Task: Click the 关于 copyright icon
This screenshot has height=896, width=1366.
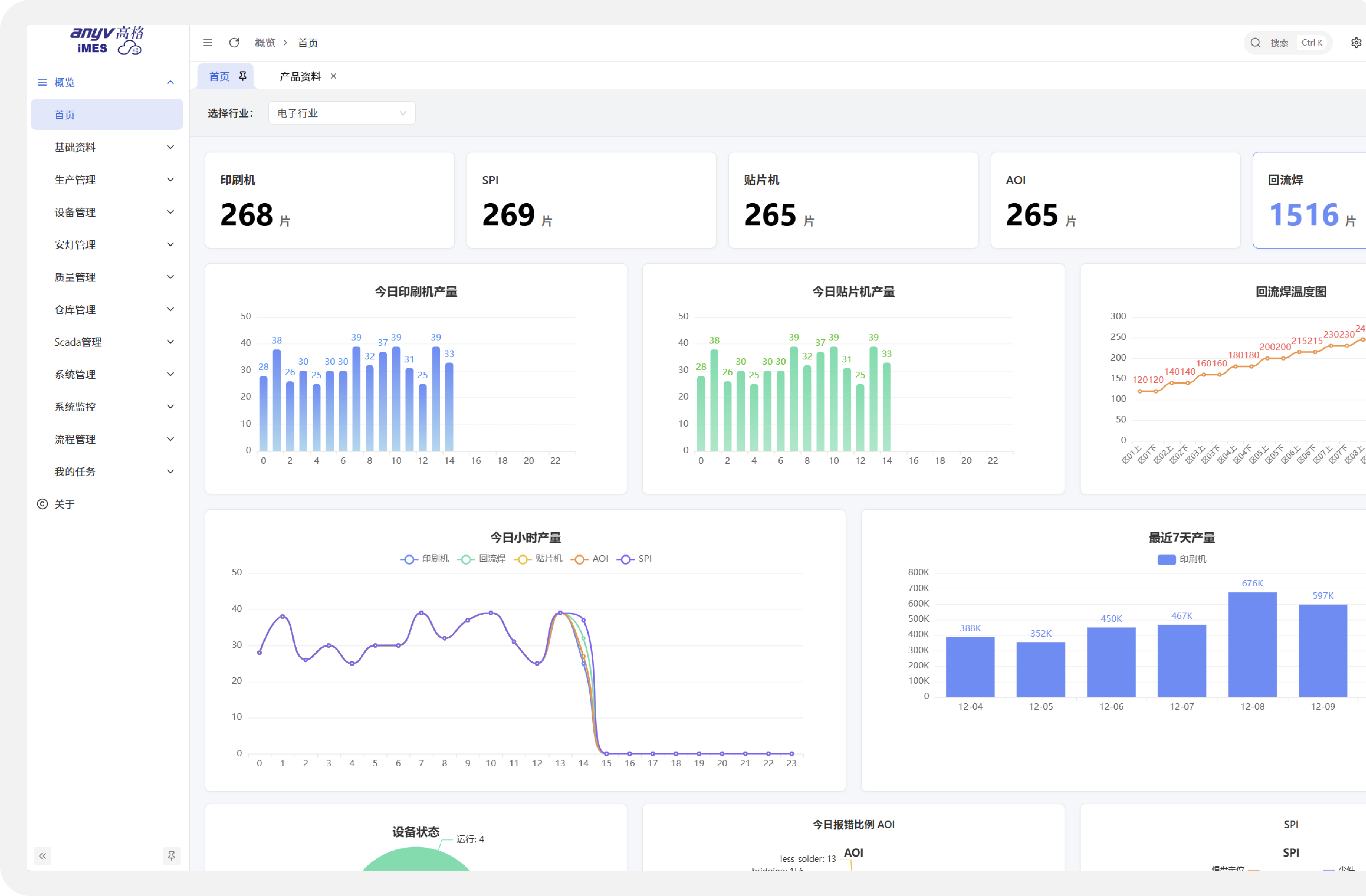Action: point(43,504)
